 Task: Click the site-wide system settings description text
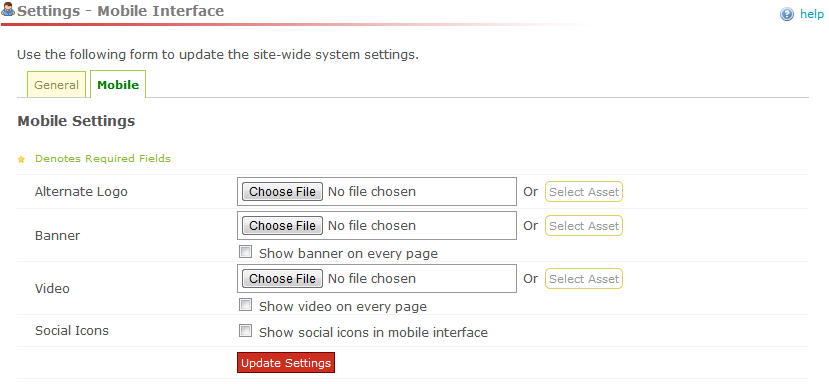pos(218,54)
